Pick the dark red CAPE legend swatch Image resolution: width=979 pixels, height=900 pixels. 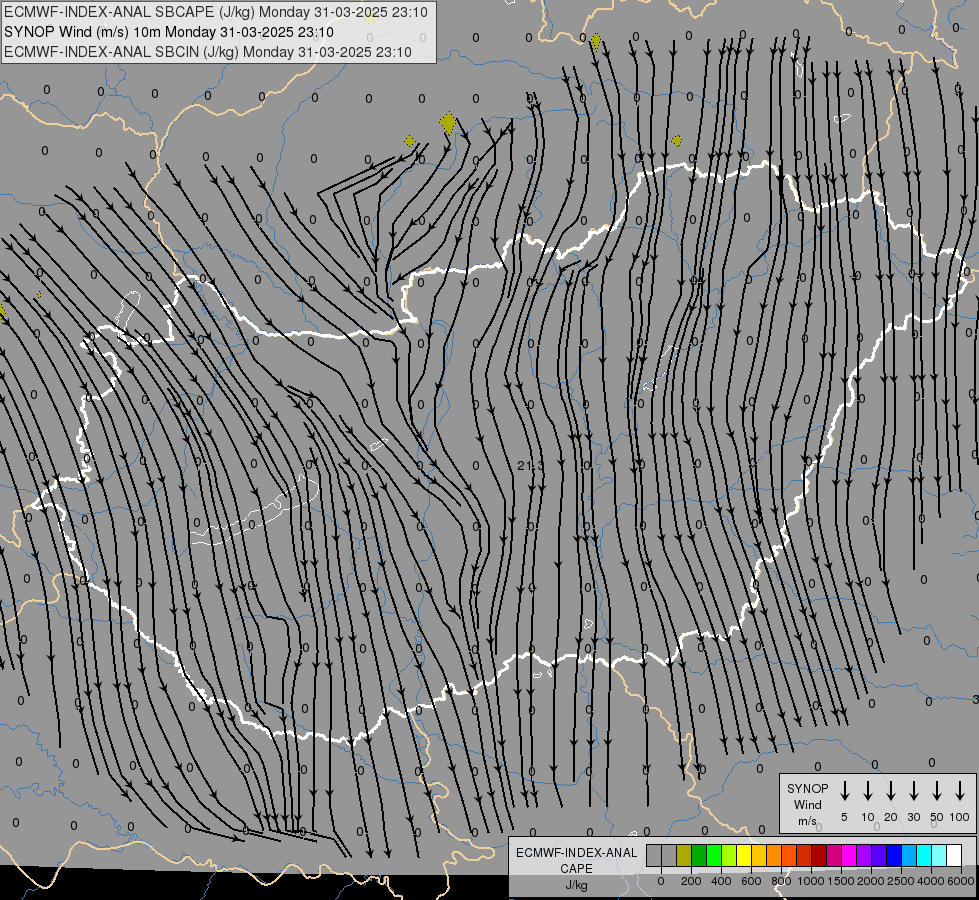819,855
